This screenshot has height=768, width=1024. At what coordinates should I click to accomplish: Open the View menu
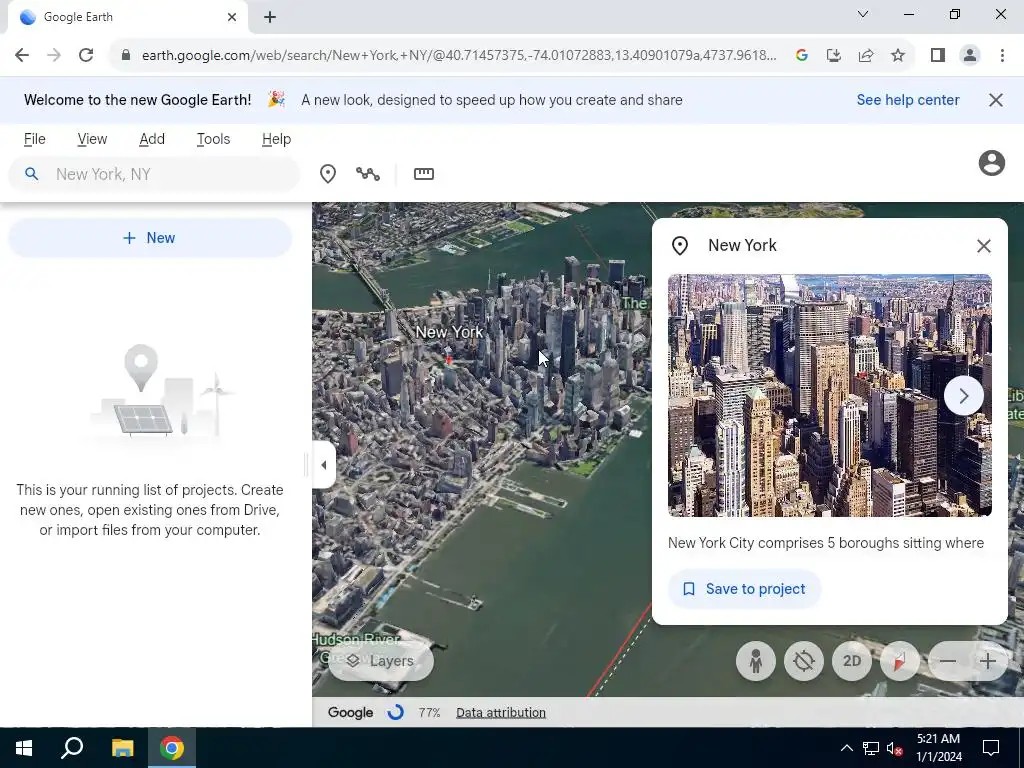tap(92, 139)
